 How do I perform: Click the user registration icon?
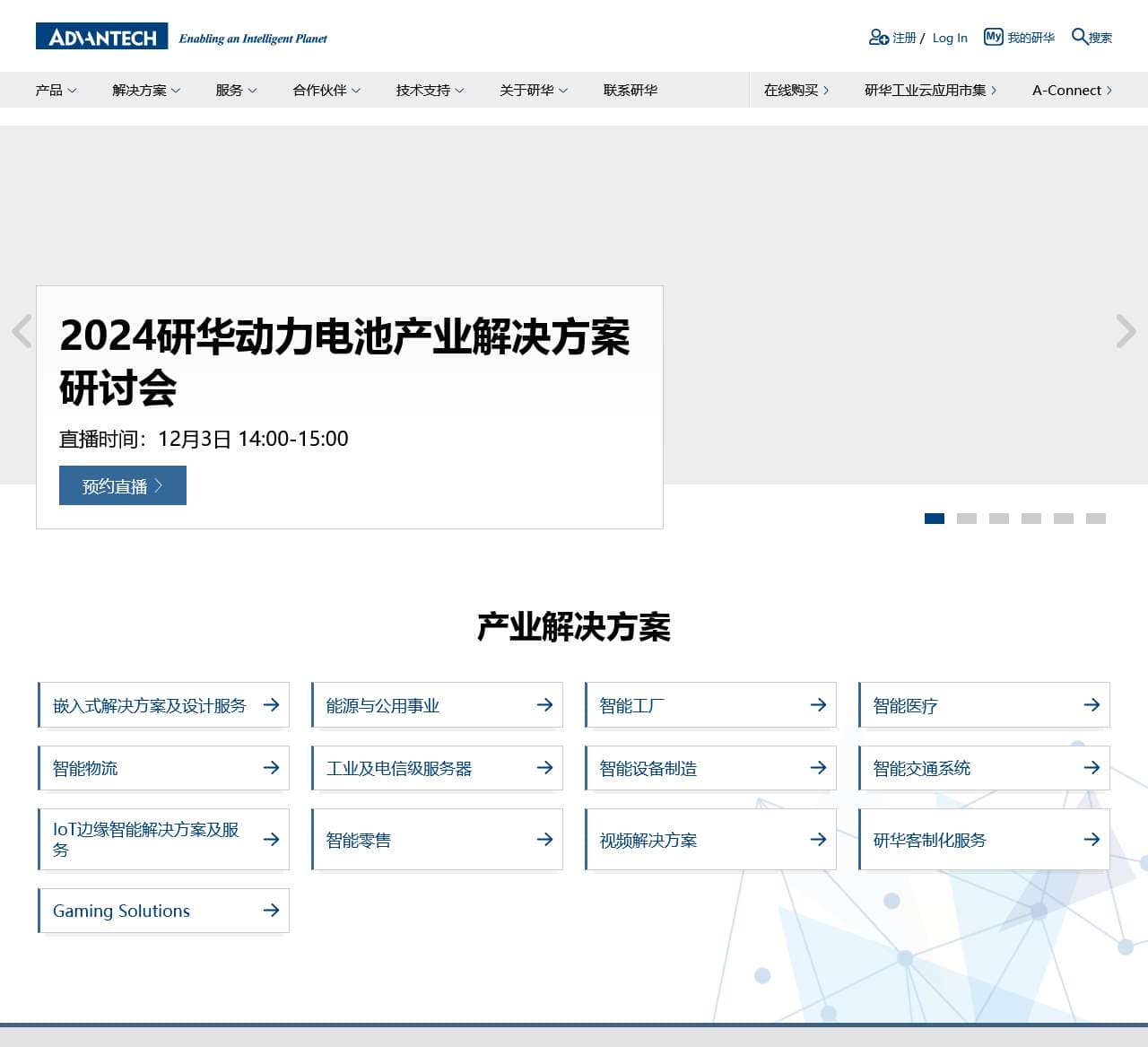coord(878,37)
